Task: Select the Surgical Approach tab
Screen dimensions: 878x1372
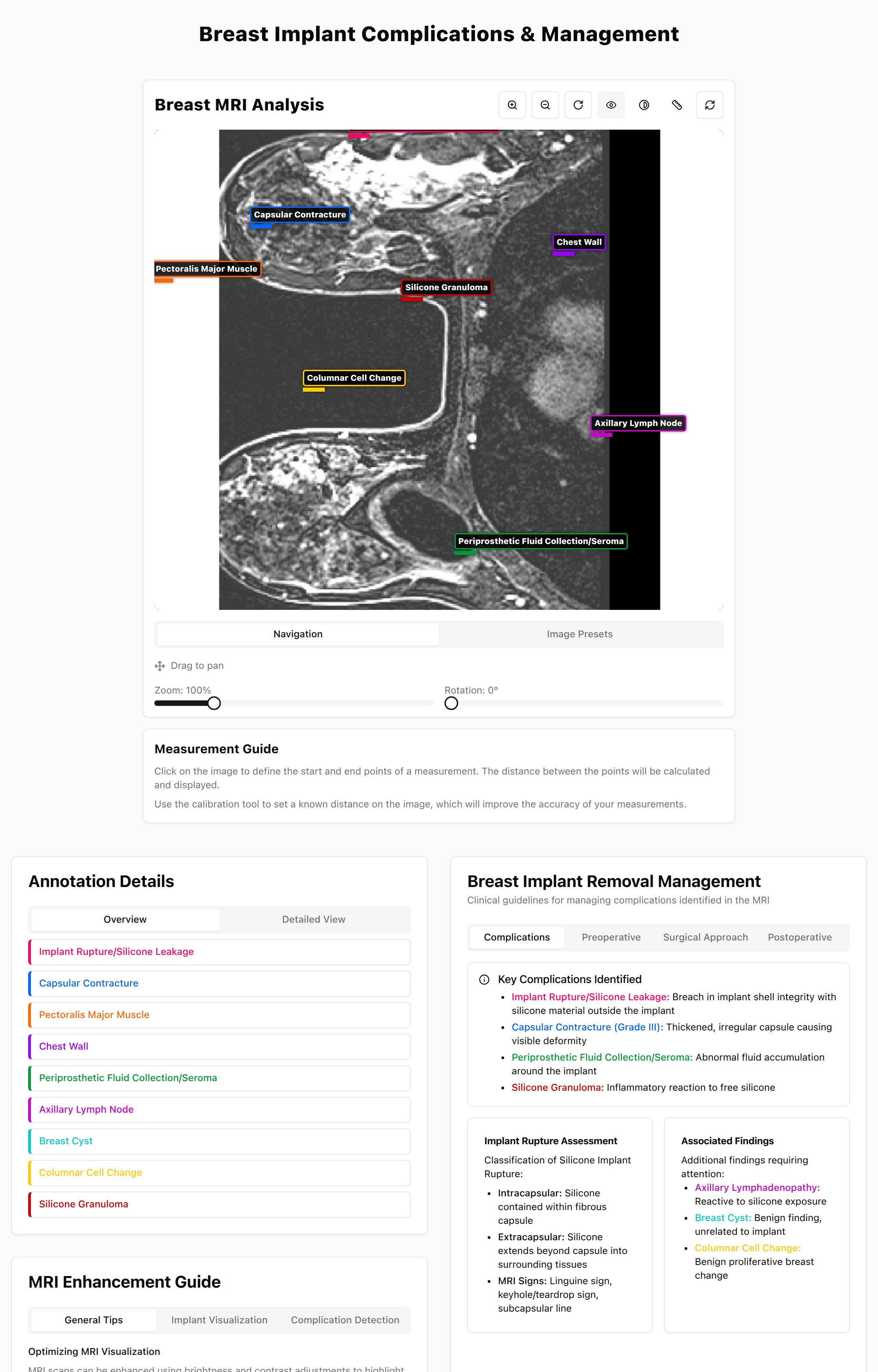Action: click(705, 937)
